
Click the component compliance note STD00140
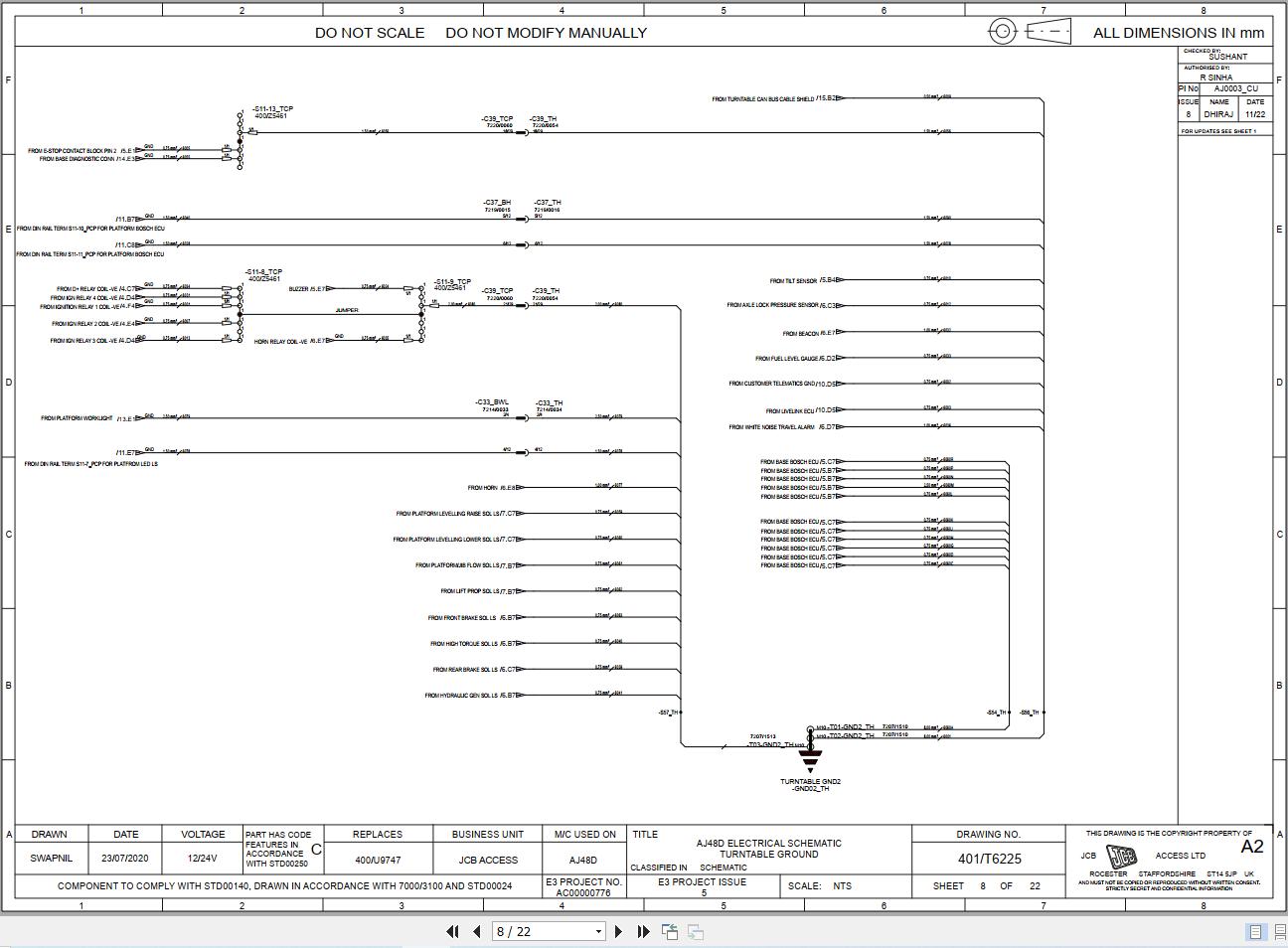pyautogui.click(x=284, y=885)
